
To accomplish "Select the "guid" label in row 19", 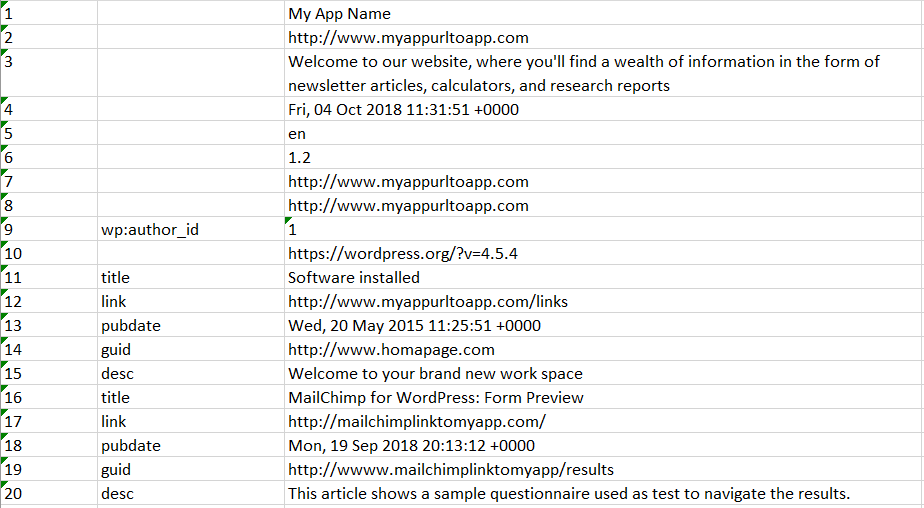I will [x=116, y=470].
